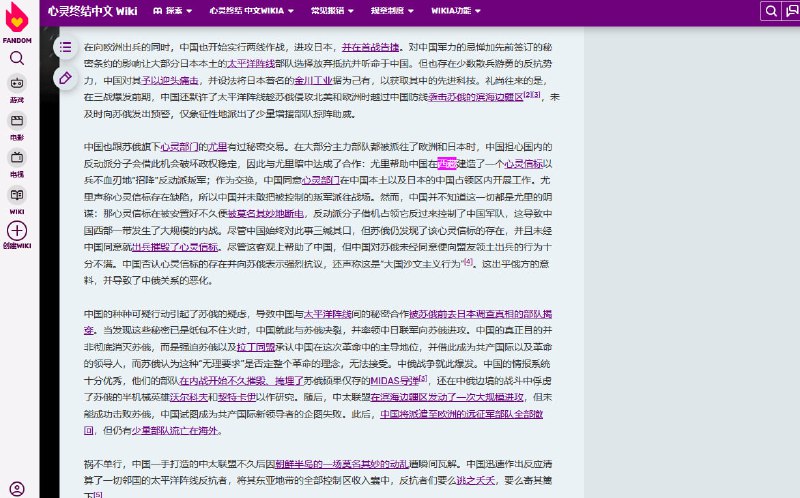Follow the 袭击苏俄的滨海边疆区 link

[x=476, y=97]
